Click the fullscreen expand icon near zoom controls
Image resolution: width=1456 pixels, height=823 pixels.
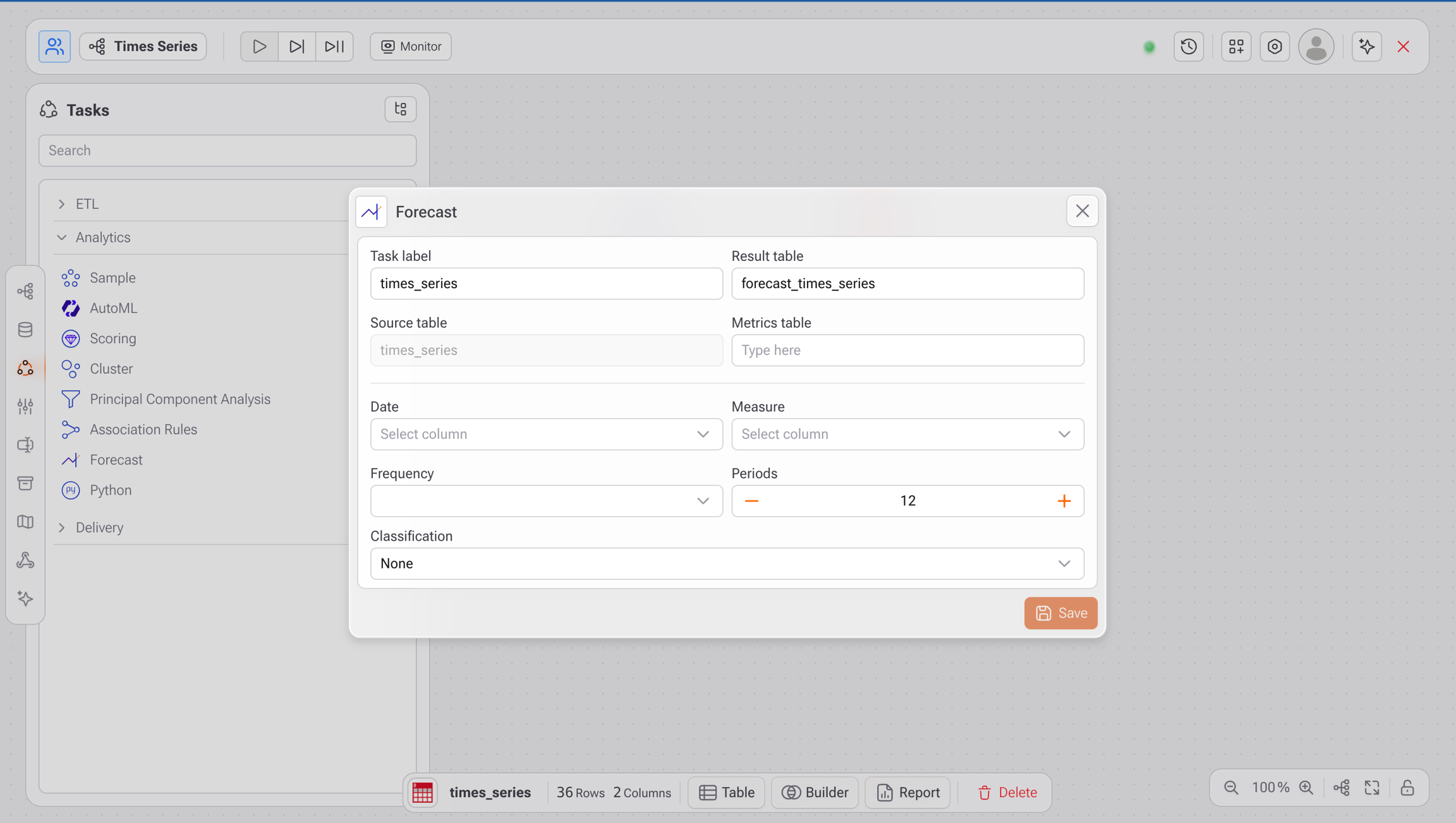[x=1372, y=788]
